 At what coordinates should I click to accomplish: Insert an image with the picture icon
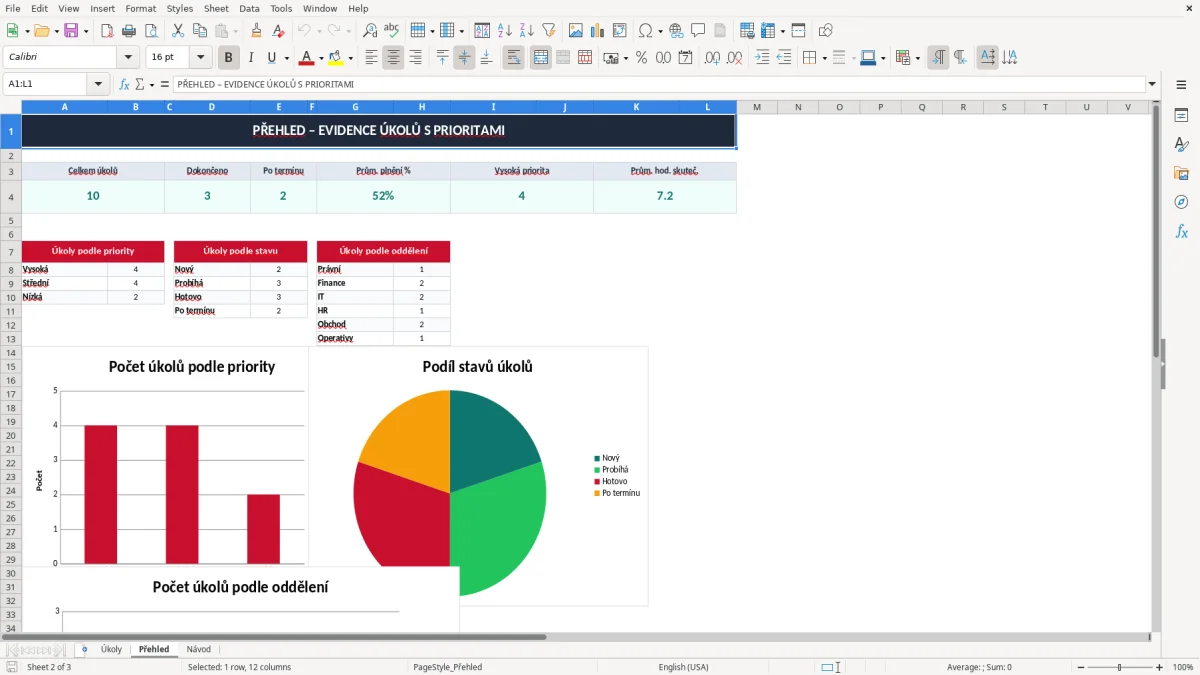(x=576, y=31)
